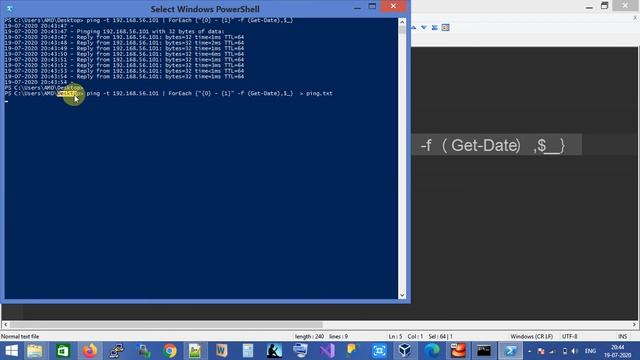Open the Windows Start menu
This screenshot has height=360, width=640.
[x=11, y=351]
